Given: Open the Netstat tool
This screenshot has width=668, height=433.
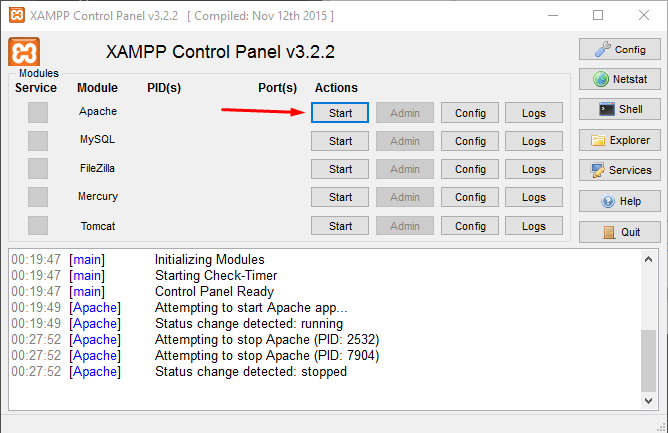Looking at the screenshot, I should 619,79.
